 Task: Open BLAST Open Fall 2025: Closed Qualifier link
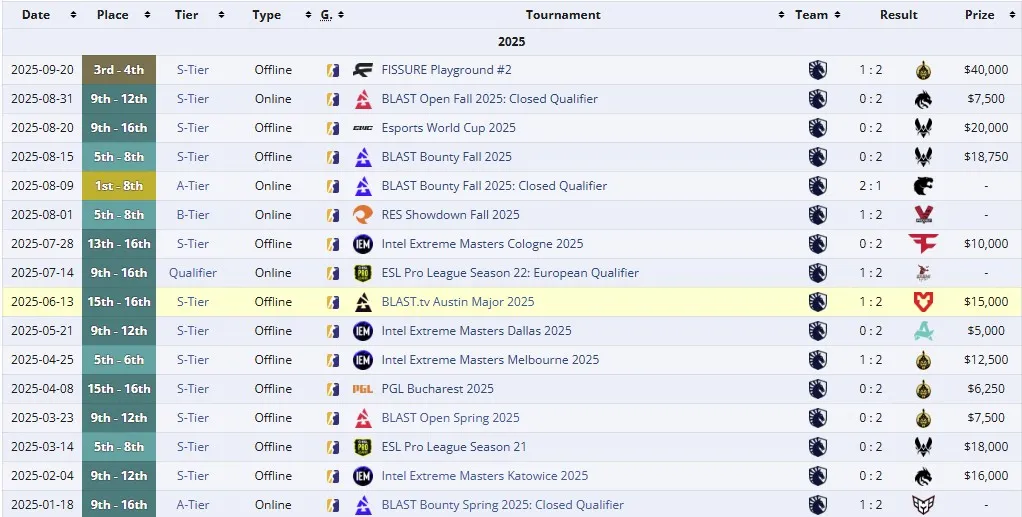pos(489,99)
